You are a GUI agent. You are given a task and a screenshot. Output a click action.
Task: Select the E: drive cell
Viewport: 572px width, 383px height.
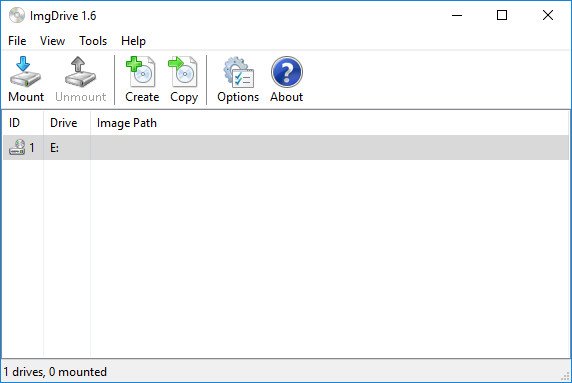67,148
